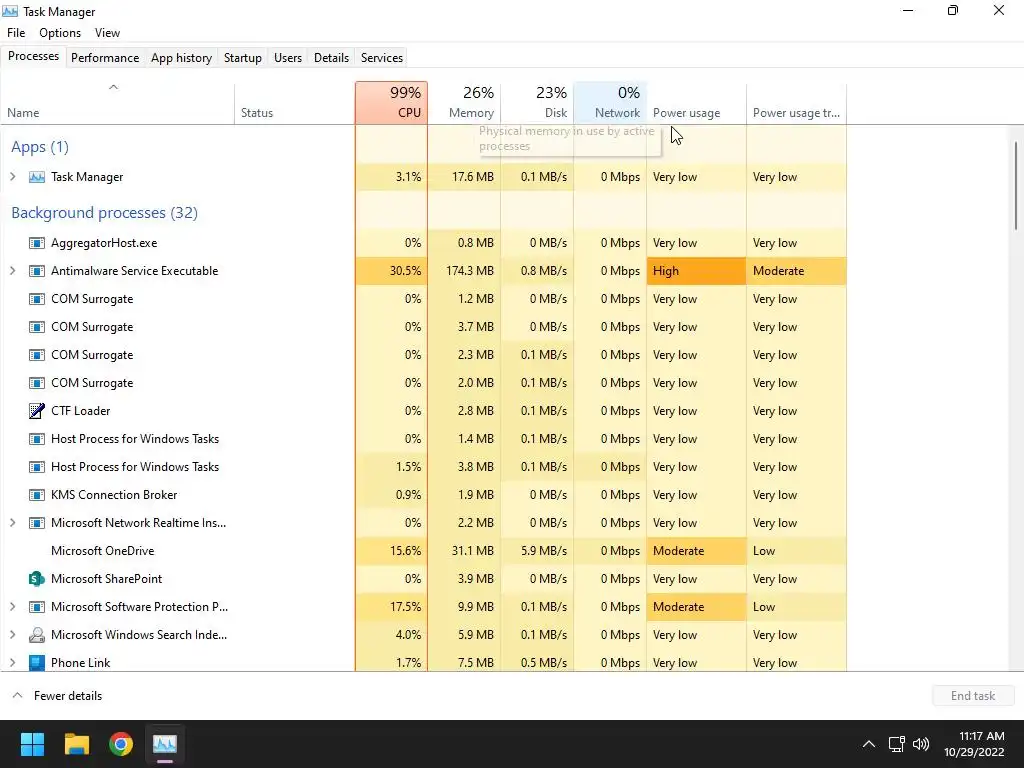The image size is (1024, 768).
Task: Open the File menu
Action: click(16, 33)
